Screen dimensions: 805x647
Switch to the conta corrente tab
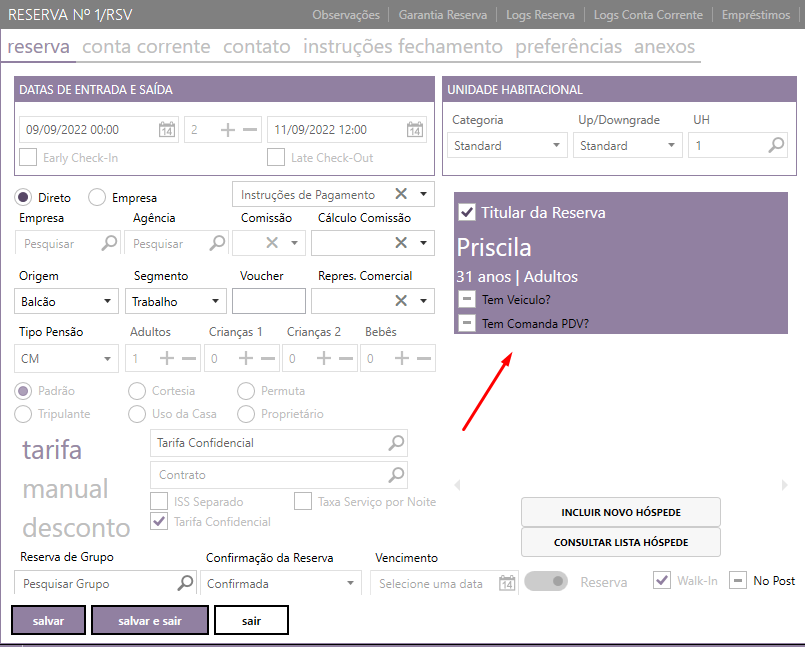146,47
